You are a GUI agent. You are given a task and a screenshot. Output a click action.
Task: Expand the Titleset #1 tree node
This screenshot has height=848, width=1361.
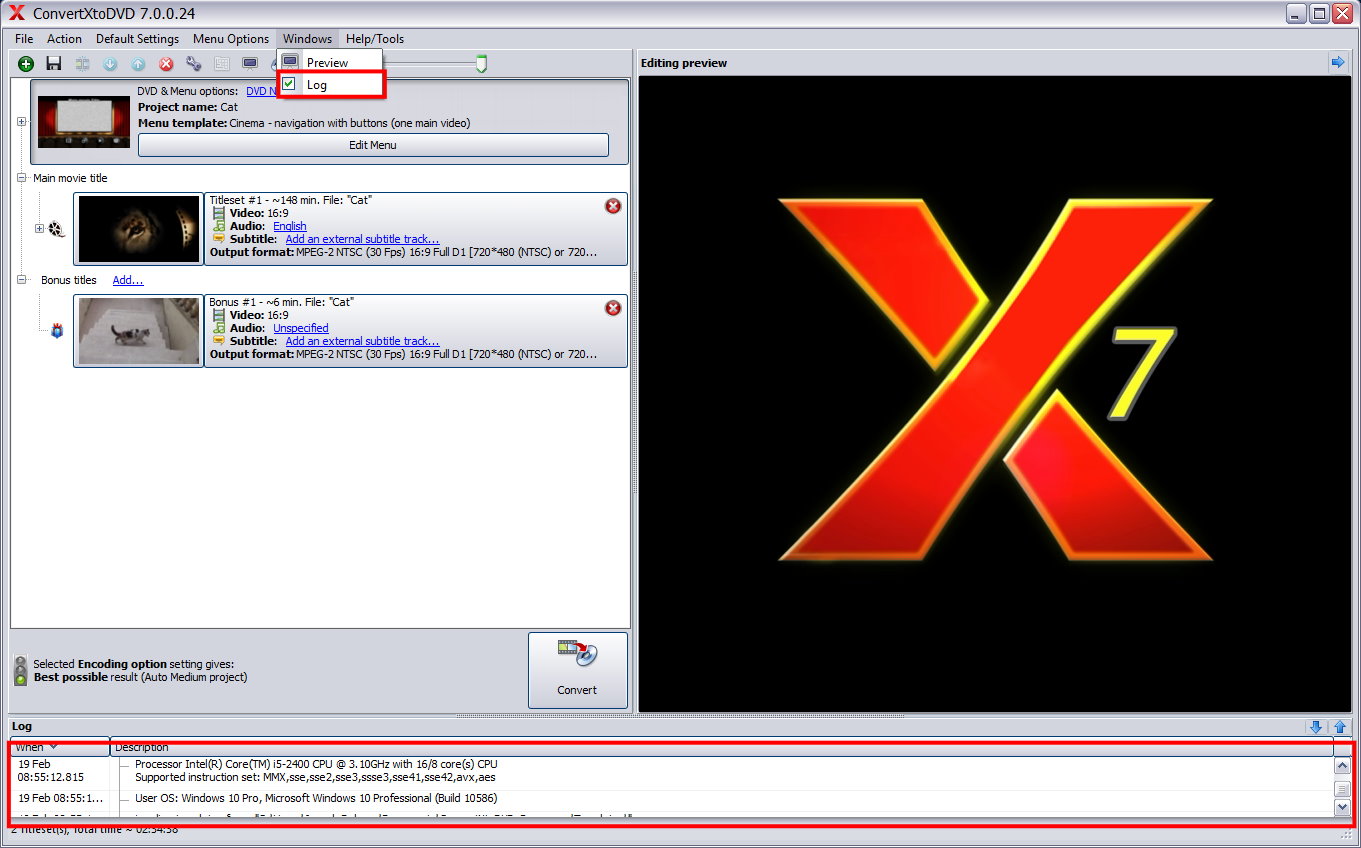tap(40, 228)
